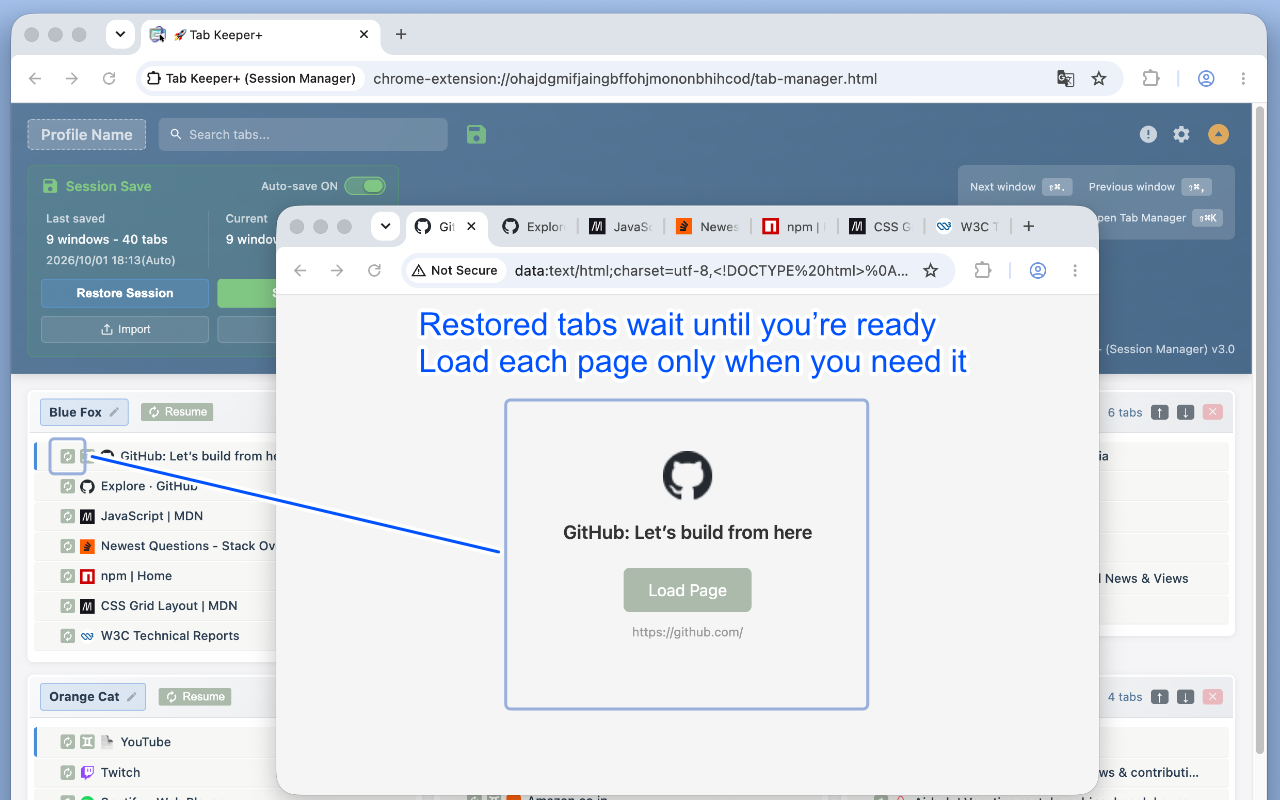Click the Not Secure indicator in front window
The image size is (1280, 800).
(x=453, y=270)
